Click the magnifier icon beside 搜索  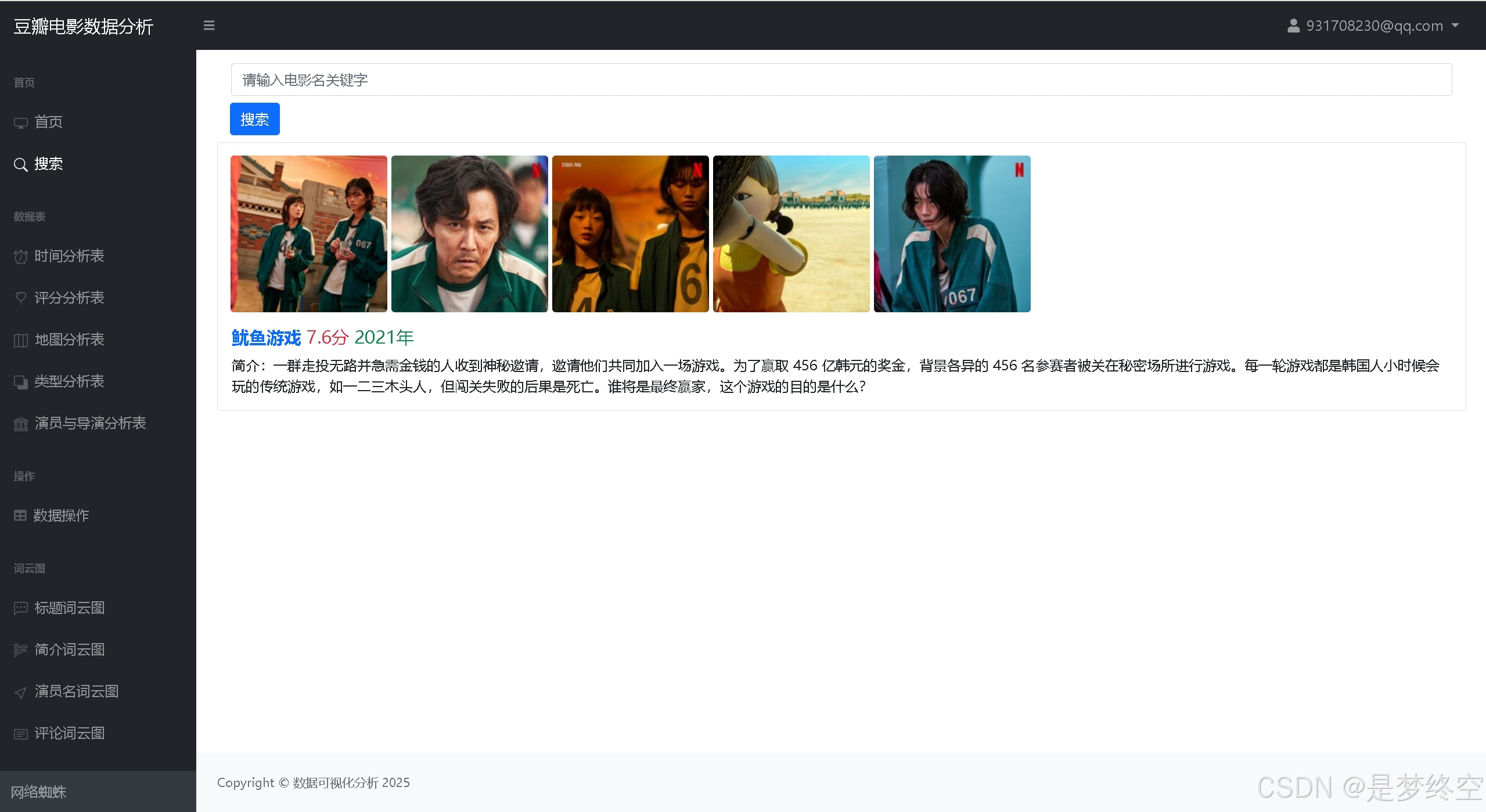pos(21,165)
